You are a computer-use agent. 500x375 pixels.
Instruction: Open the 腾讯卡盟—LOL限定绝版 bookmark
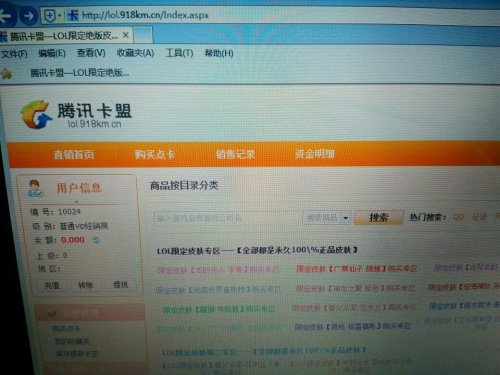pos(80,73)
